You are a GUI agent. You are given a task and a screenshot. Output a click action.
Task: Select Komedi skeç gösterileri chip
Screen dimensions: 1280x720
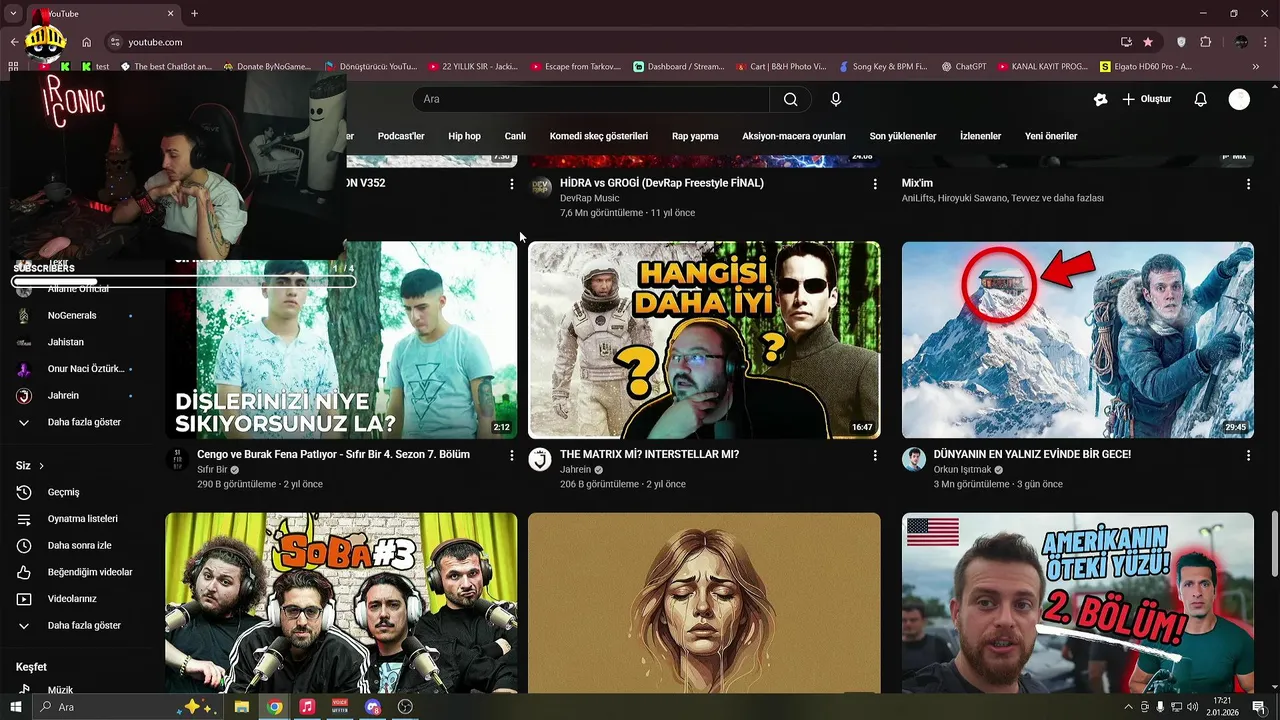pos(599,136)
